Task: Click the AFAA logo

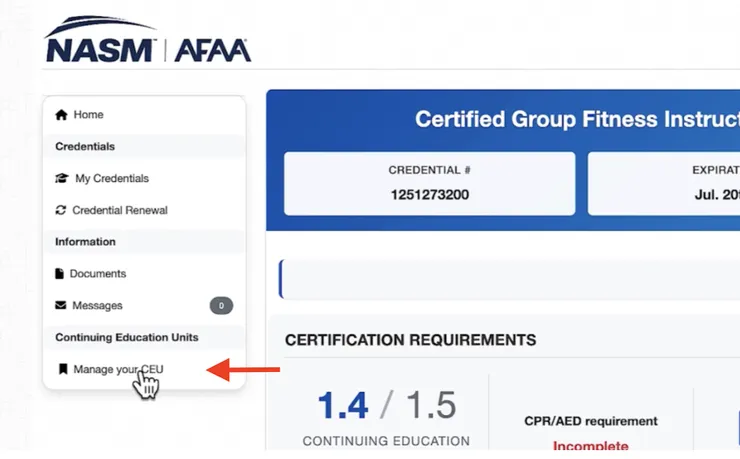Action: (214, 50)
